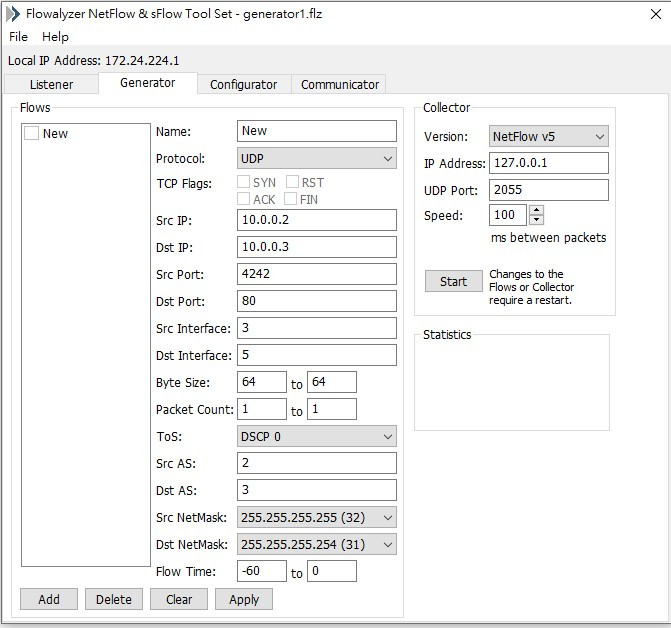
Task: Click the Byte Size minimum field
Action: point(262,382)
